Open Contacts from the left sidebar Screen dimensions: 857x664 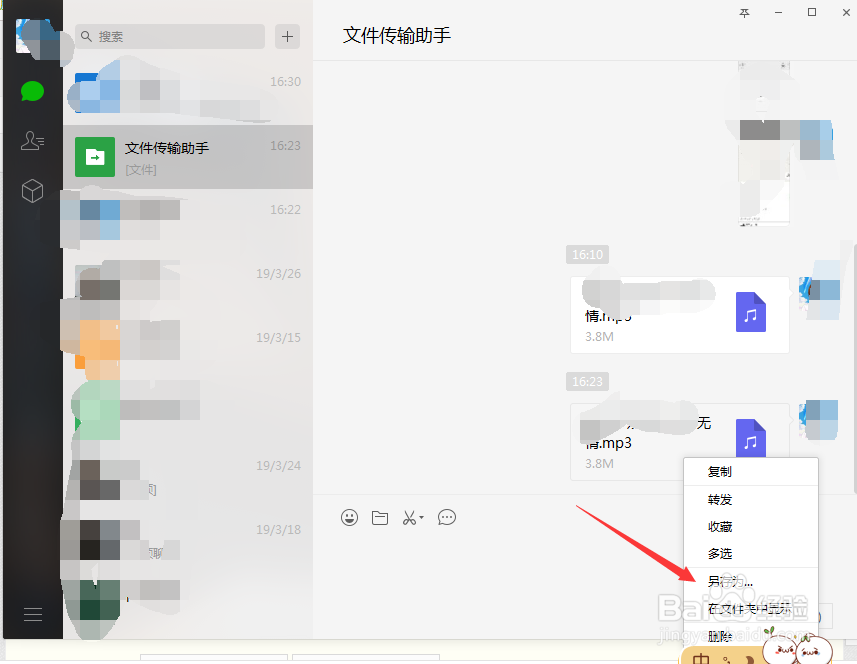tap(31, 140)
